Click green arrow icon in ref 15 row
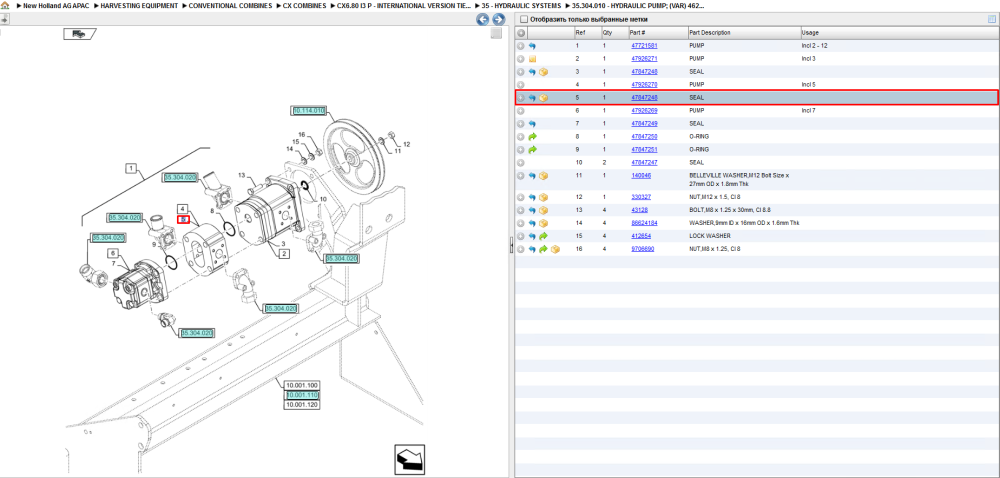 (543, 236)
